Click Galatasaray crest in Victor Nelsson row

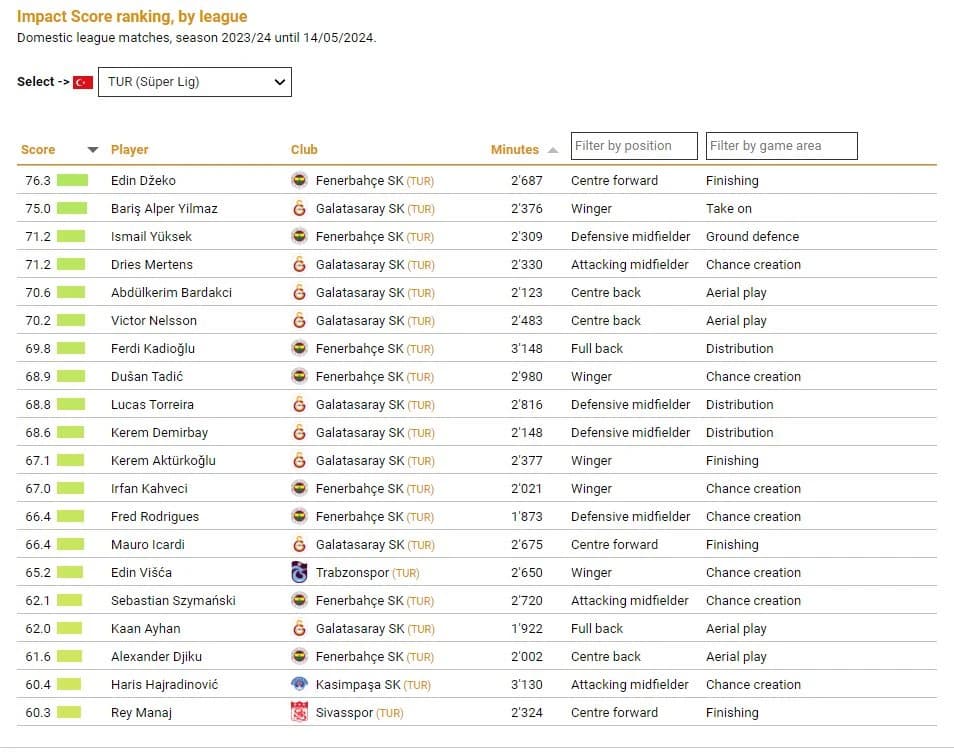pos(299,321)
